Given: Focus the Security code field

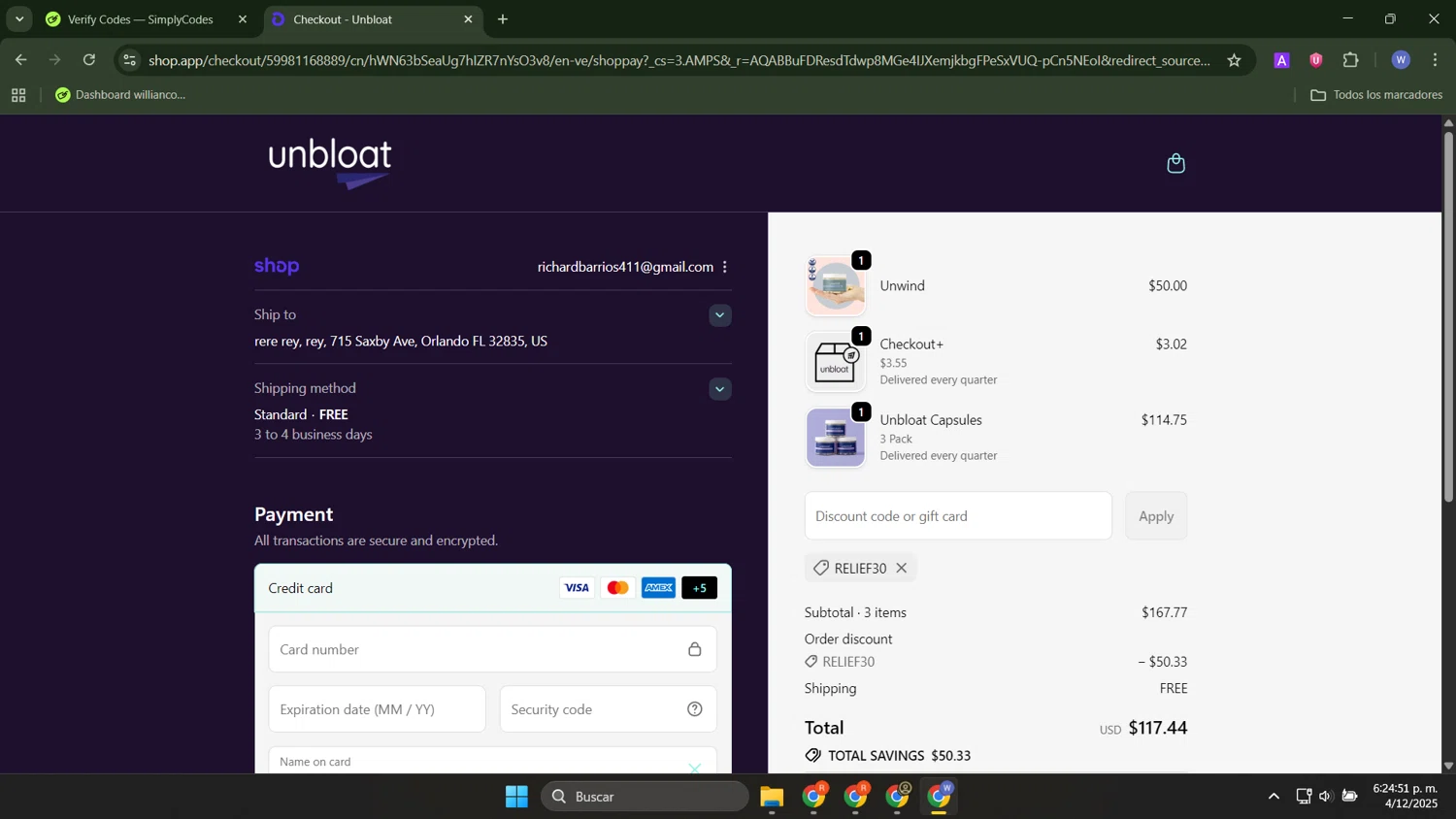Looking at the screenshot, I should (608, 709).
